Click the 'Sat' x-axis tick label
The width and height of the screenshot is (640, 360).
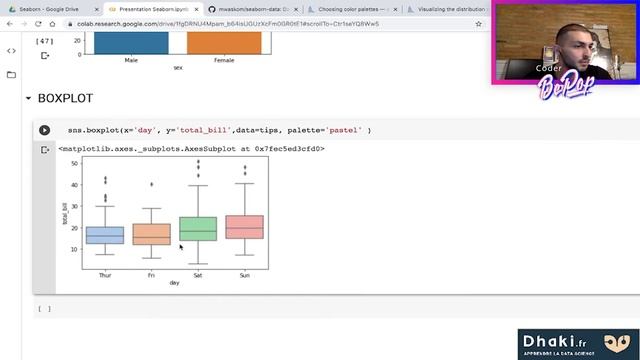point(198,276)
